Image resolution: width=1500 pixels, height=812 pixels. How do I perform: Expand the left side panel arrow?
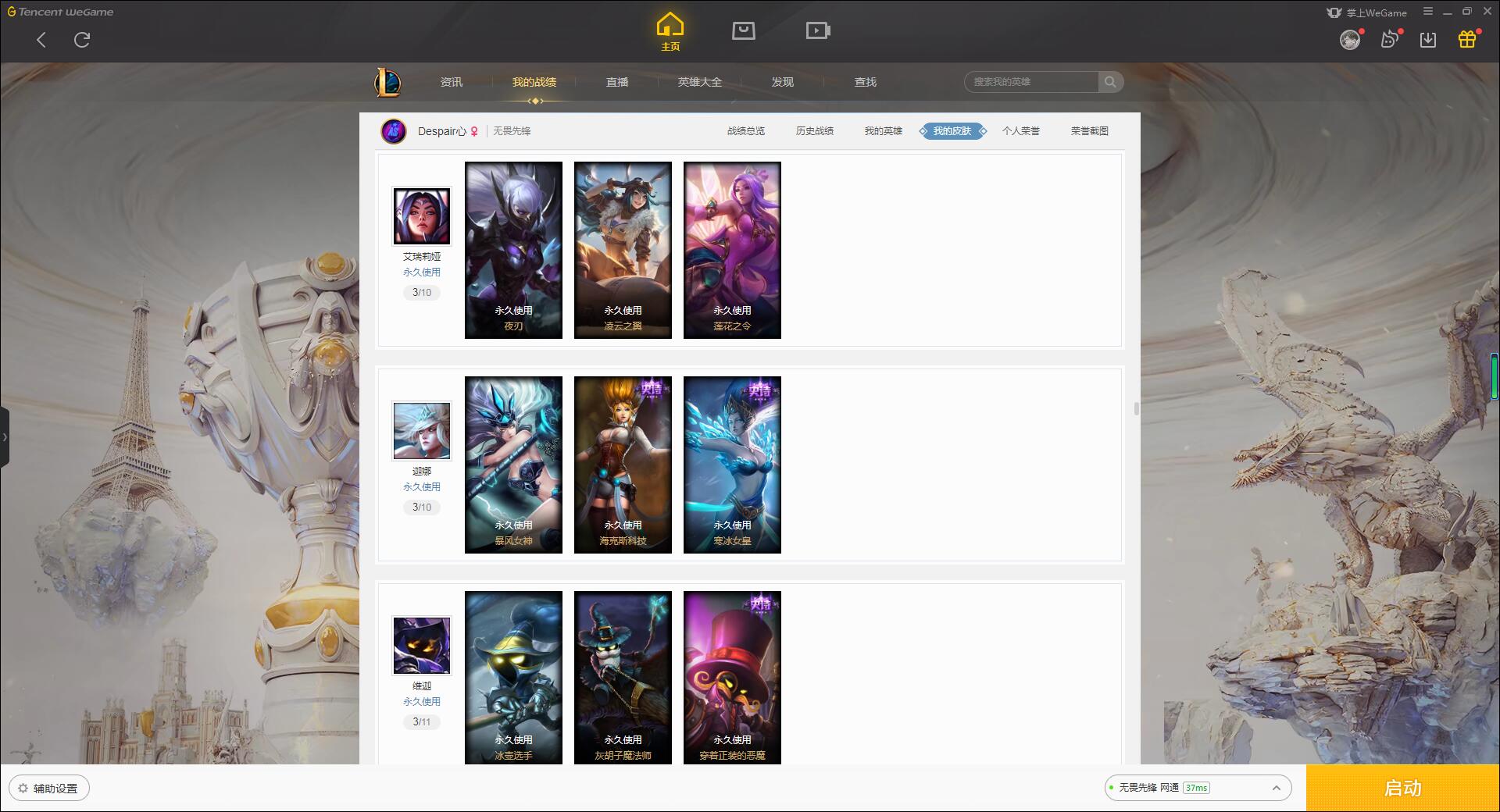(x=5, y=437)
